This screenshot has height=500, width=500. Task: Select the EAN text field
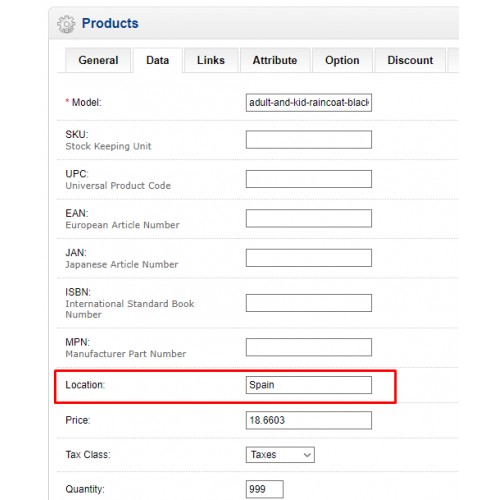point(309,218)
